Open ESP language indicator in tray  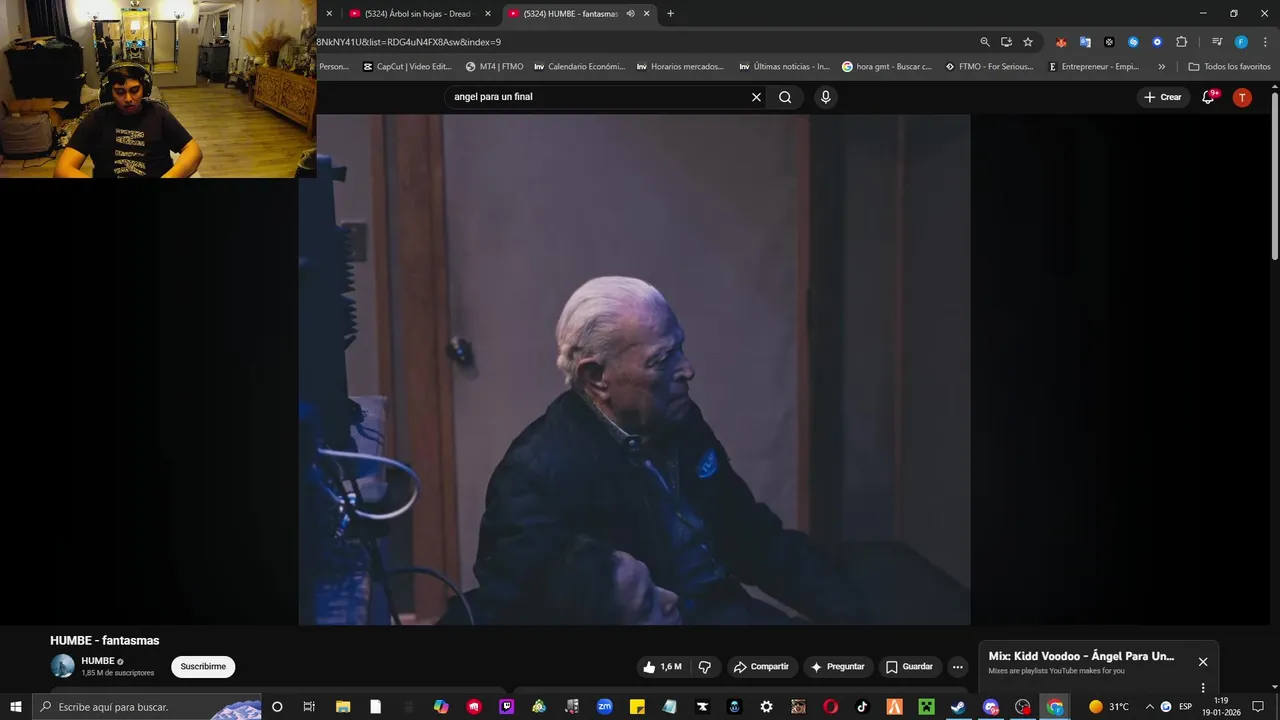point(1186,706)
